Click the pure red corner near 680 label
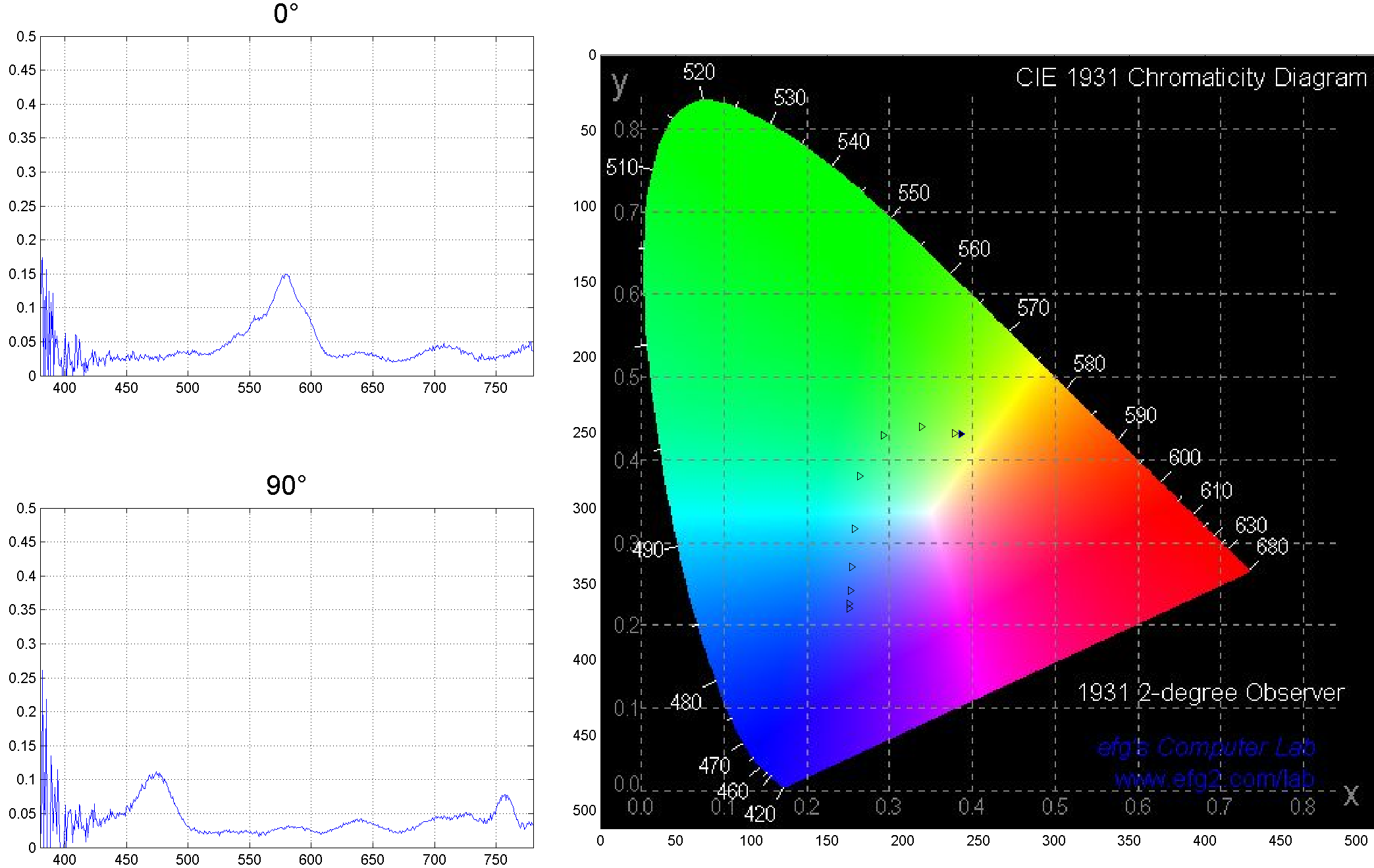Image resolution: width=1374 pixels, height=868 pixels. point(1244,569)
